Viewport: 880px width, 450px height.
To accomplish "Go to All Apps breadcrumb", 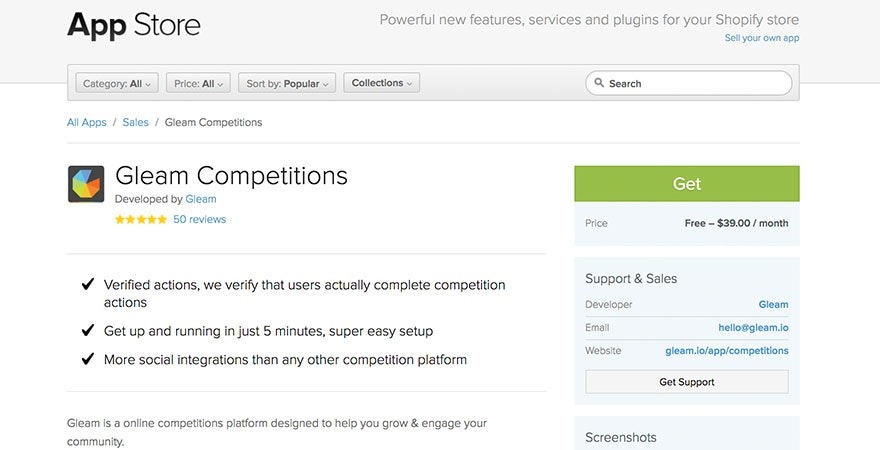I will point(87,123).
